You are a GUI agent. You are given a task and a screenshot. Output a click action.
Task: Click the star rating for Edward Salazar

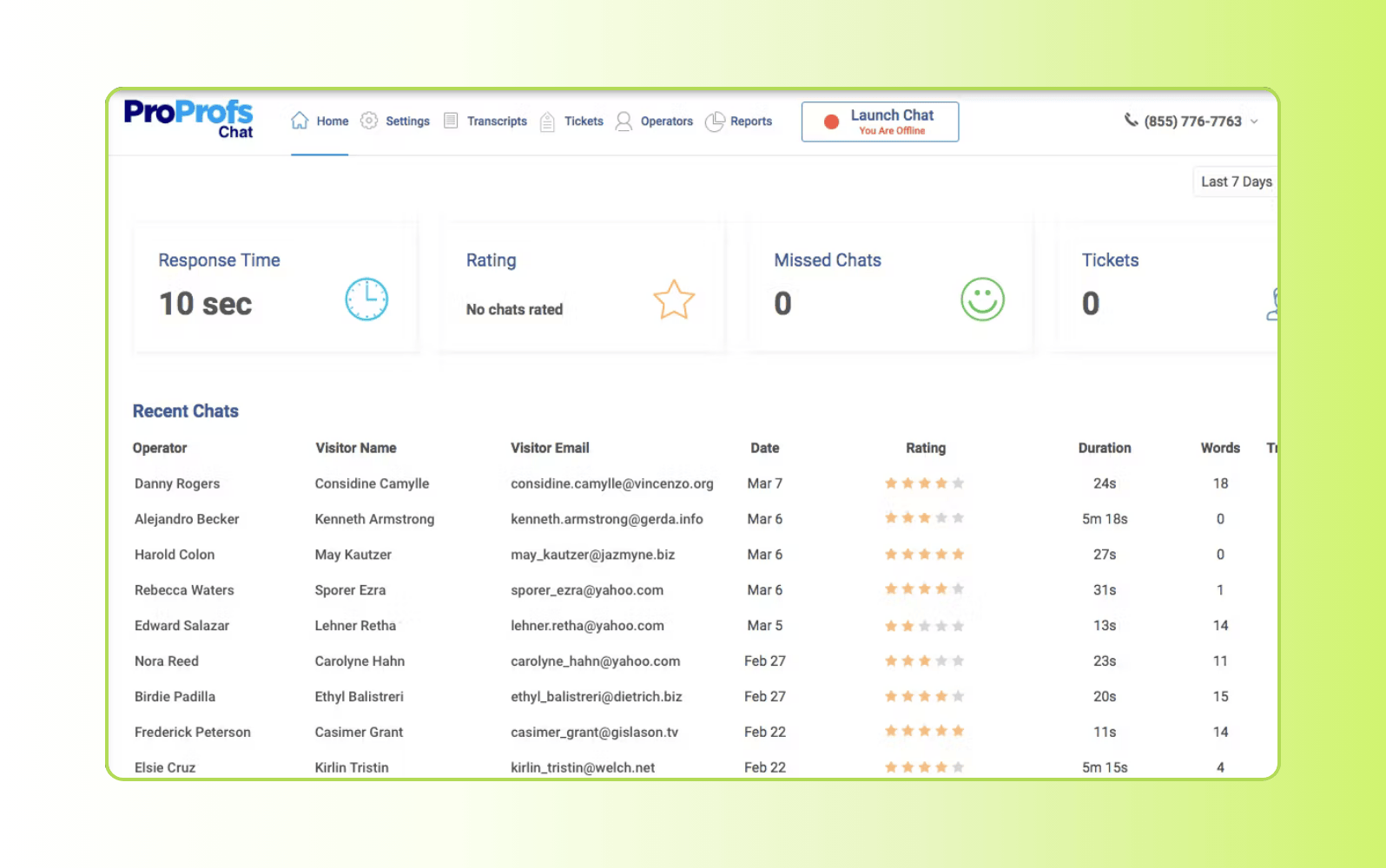[924, 625]
